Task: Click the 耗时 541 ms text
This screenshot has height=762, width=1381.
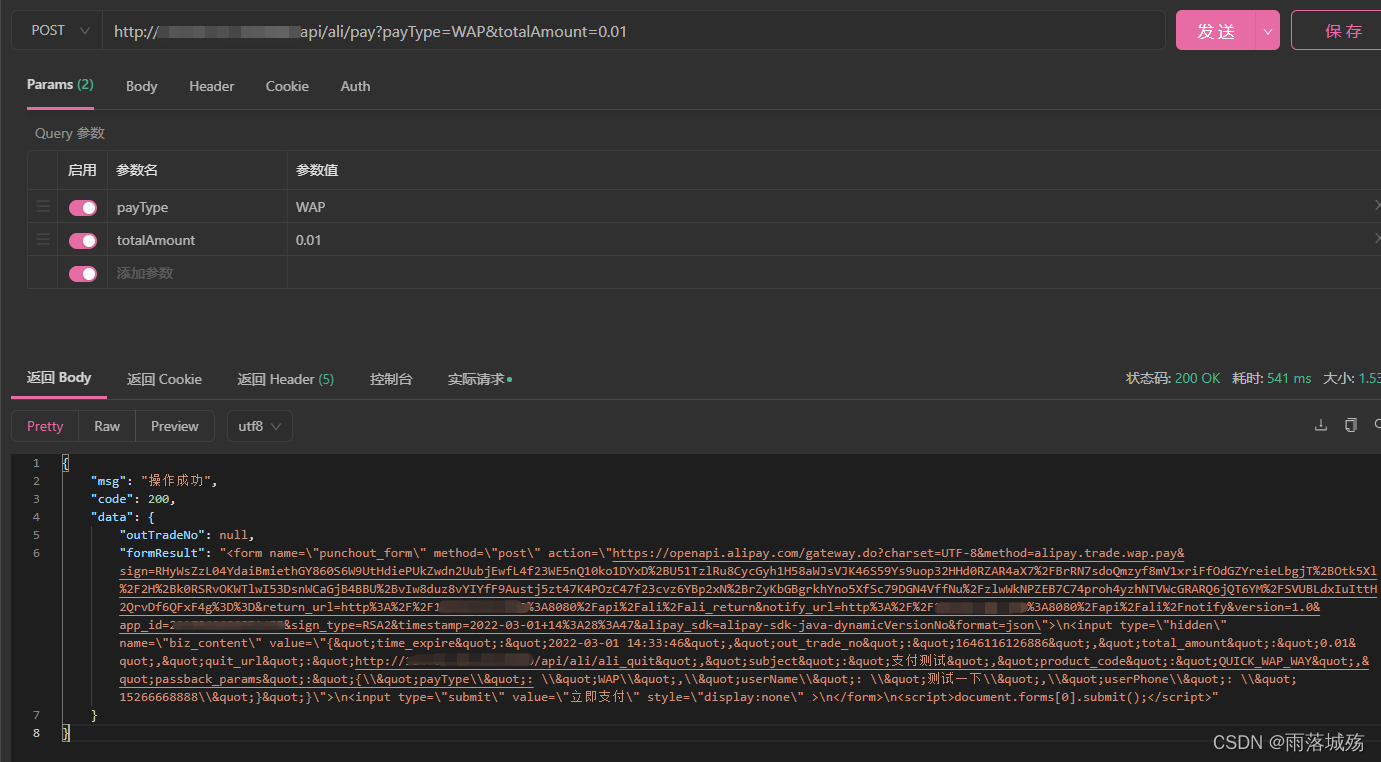Action: [1272, 379]
